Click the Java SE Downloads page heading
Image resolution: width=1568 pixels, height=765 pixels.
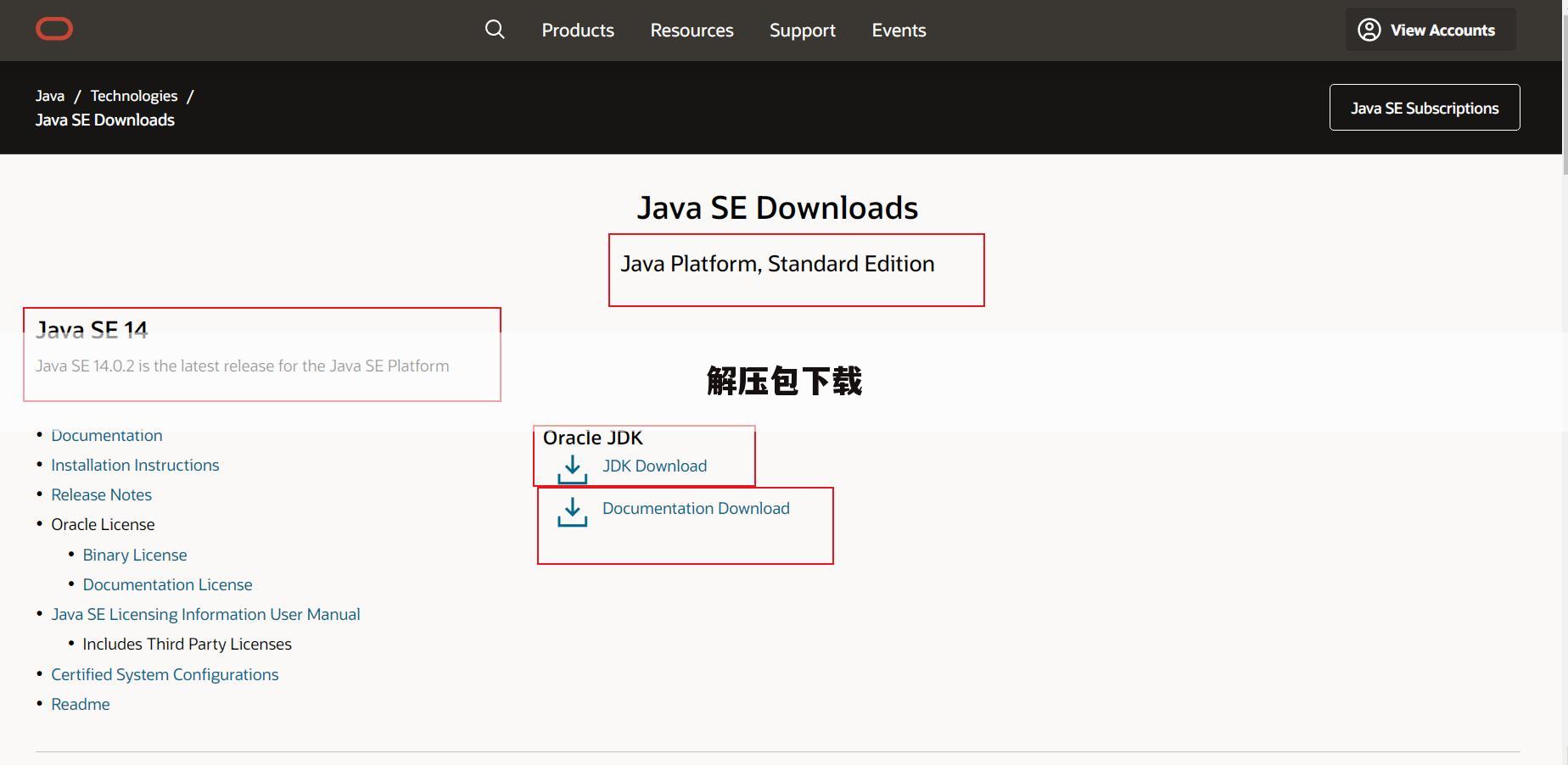point(777,208)
